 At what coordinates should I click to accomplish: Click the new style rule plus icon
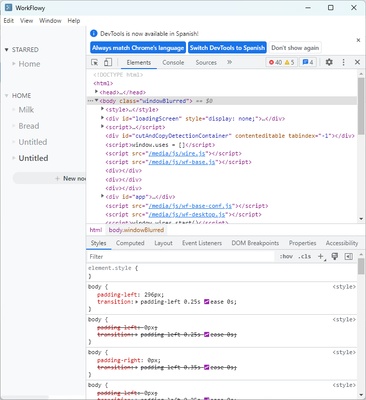tap(321, 256)
